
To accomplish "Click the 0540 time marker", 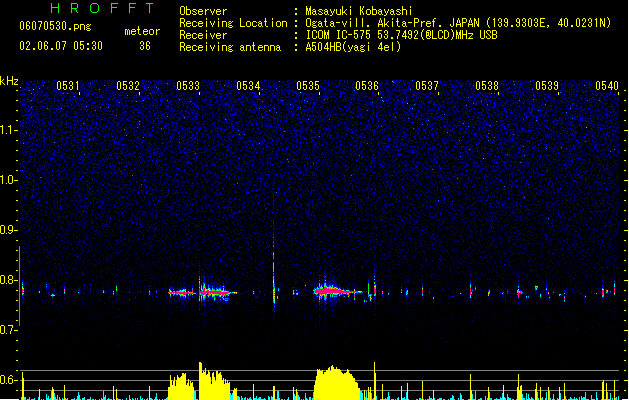I will 607,86.
